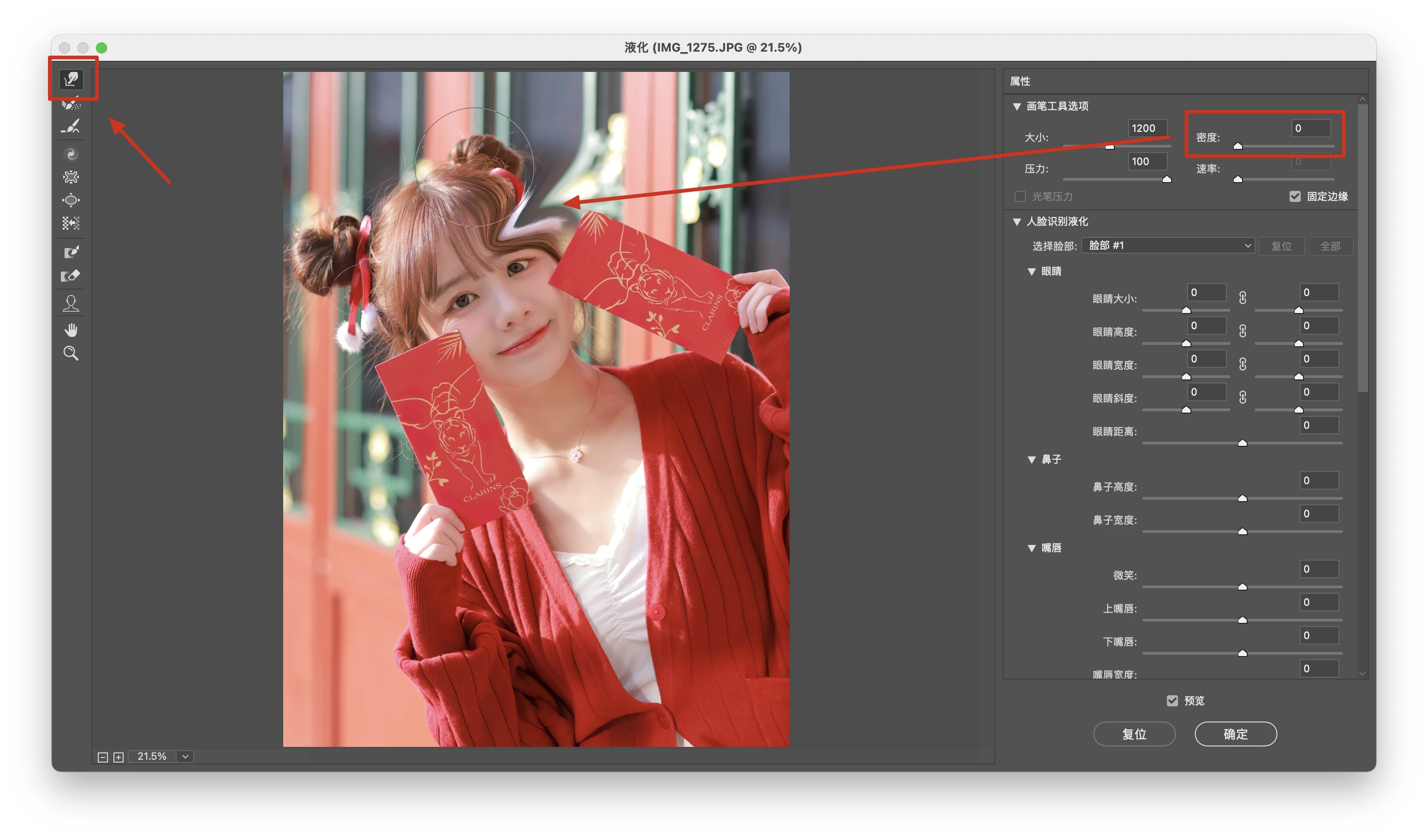Screen dimensions: 1428x840
Task: Select the Thaw Mask eraser tool
Action: [71, 276]
